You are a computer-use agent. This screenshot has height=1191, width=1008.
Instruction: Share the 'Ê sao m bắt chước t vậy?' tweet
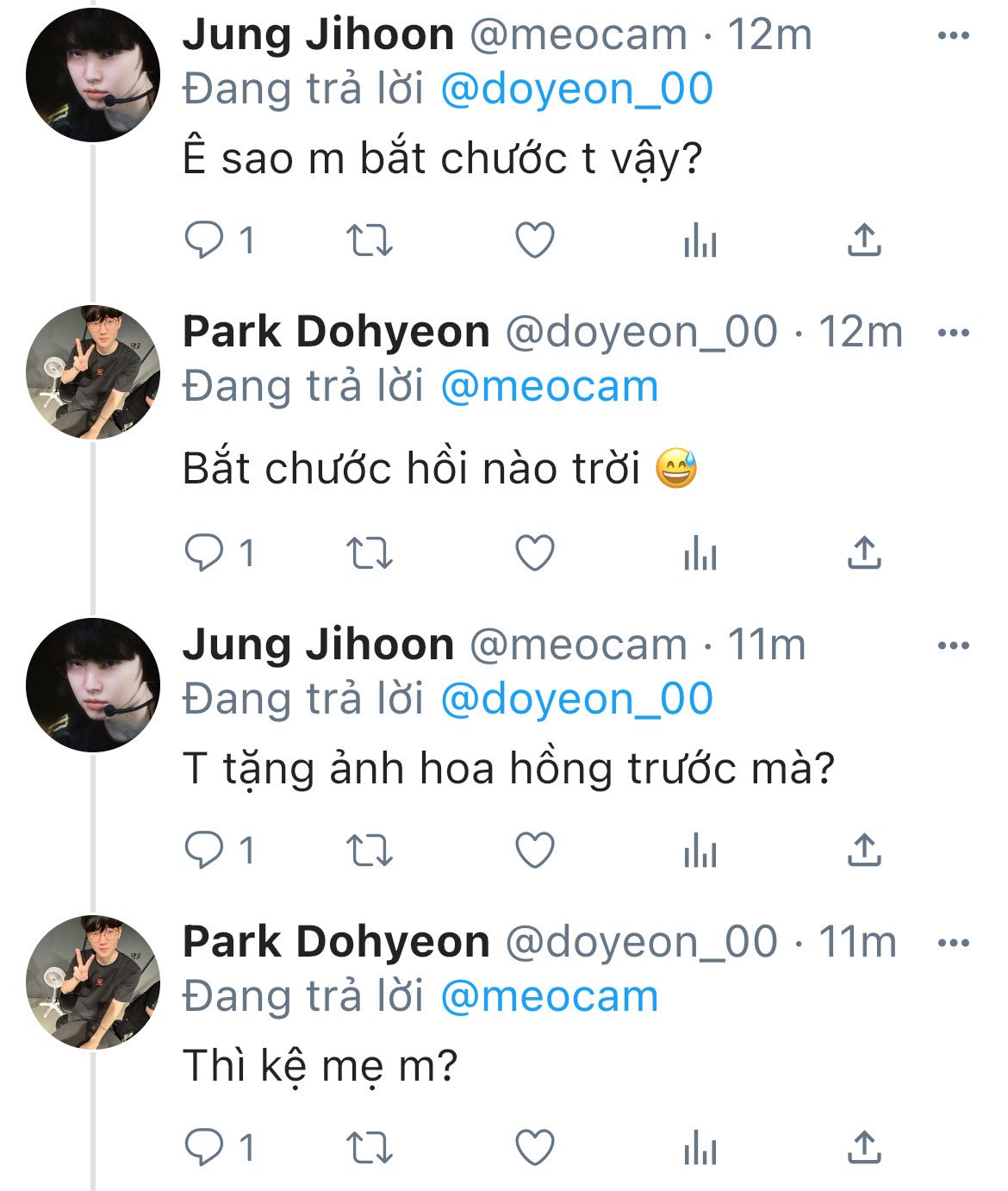click(x=863, y=240)
